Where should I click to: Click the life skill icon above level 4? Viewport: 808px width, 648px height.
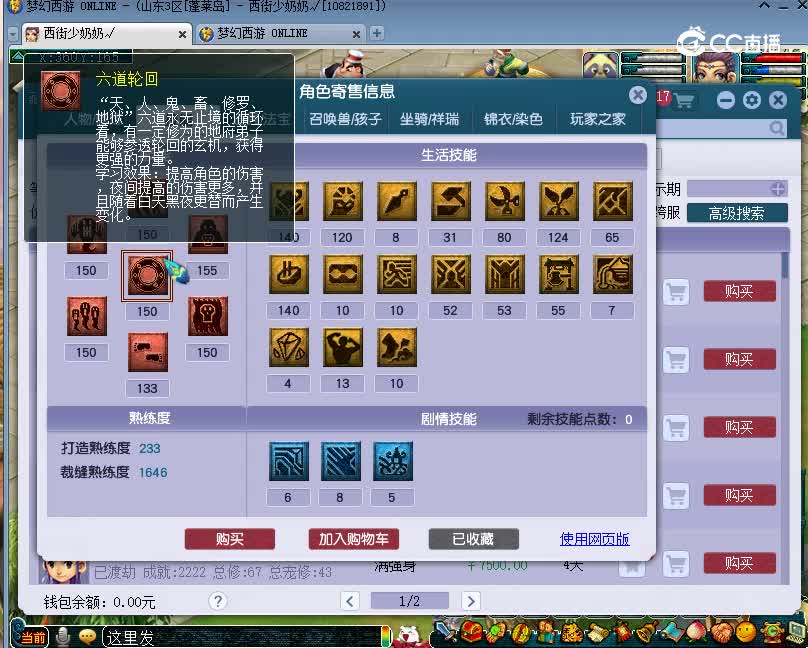click(289, 348)
